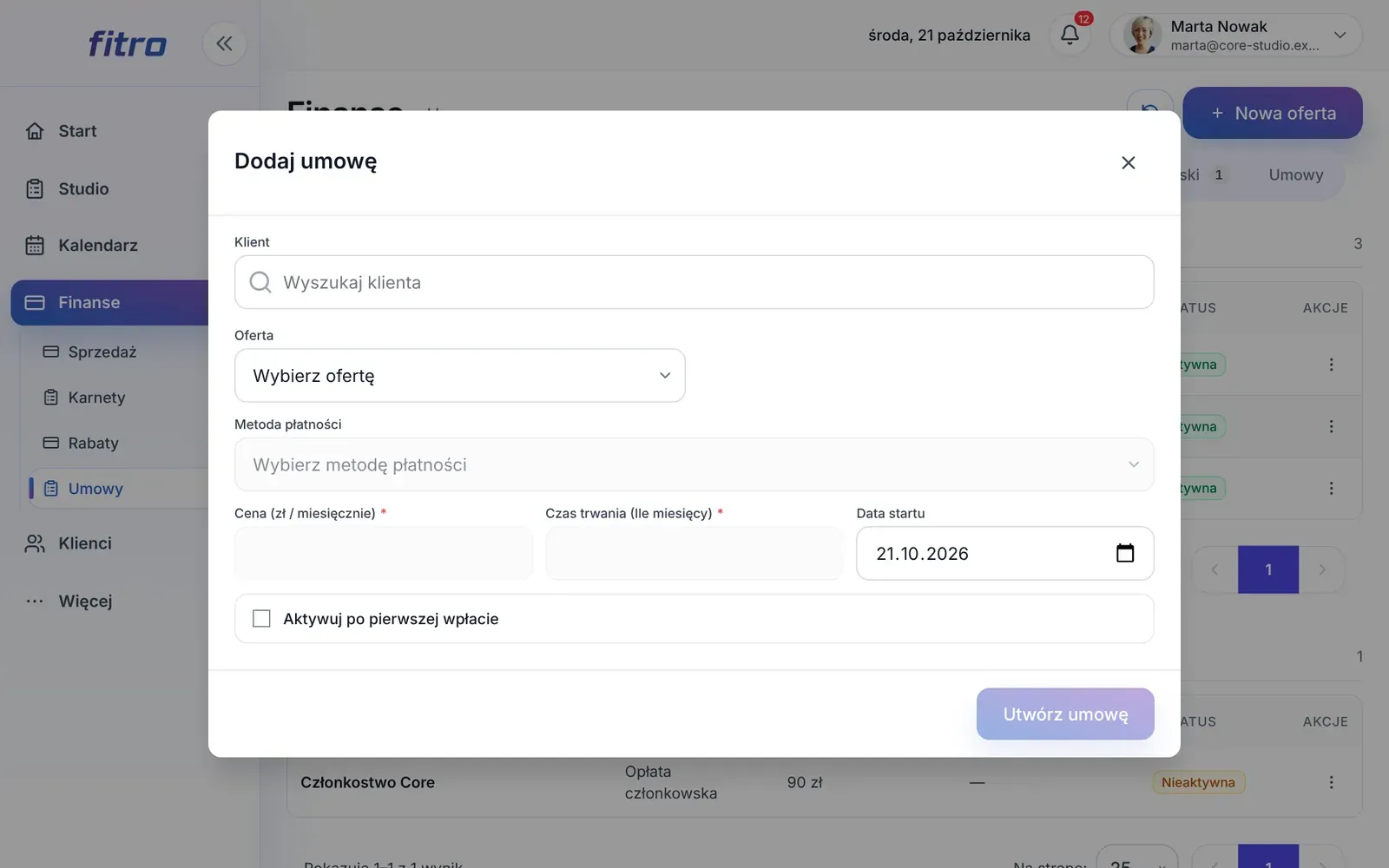This screenshot has height=868, width=1389.
Task: Go to previous page in upper pagination
Action: pos(1215,569)
